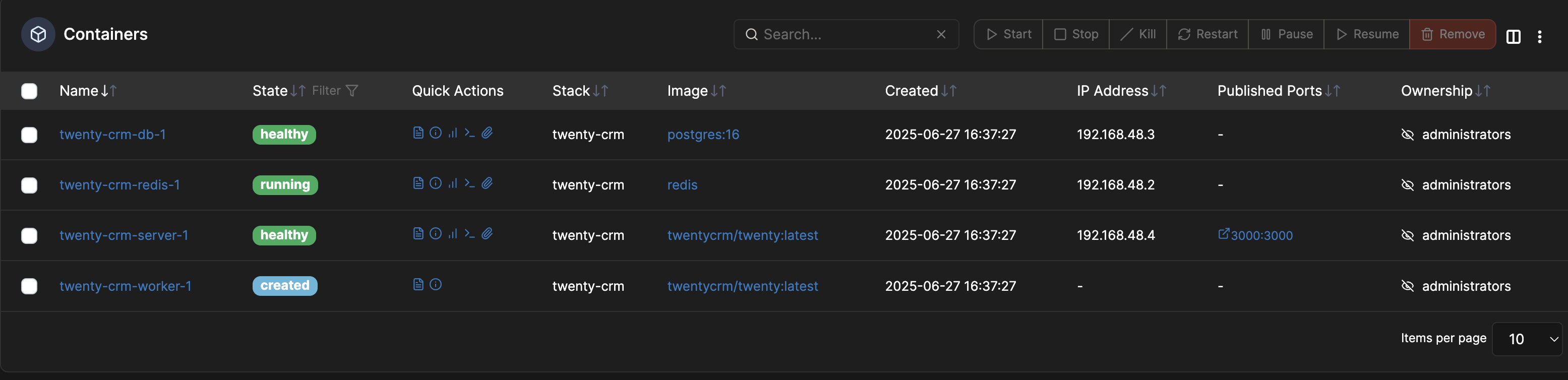Viewport: 1568px width, 380px height.
Task: Select the twenty-crm-worker-1 row checkbox
Action: pos(29,286)
